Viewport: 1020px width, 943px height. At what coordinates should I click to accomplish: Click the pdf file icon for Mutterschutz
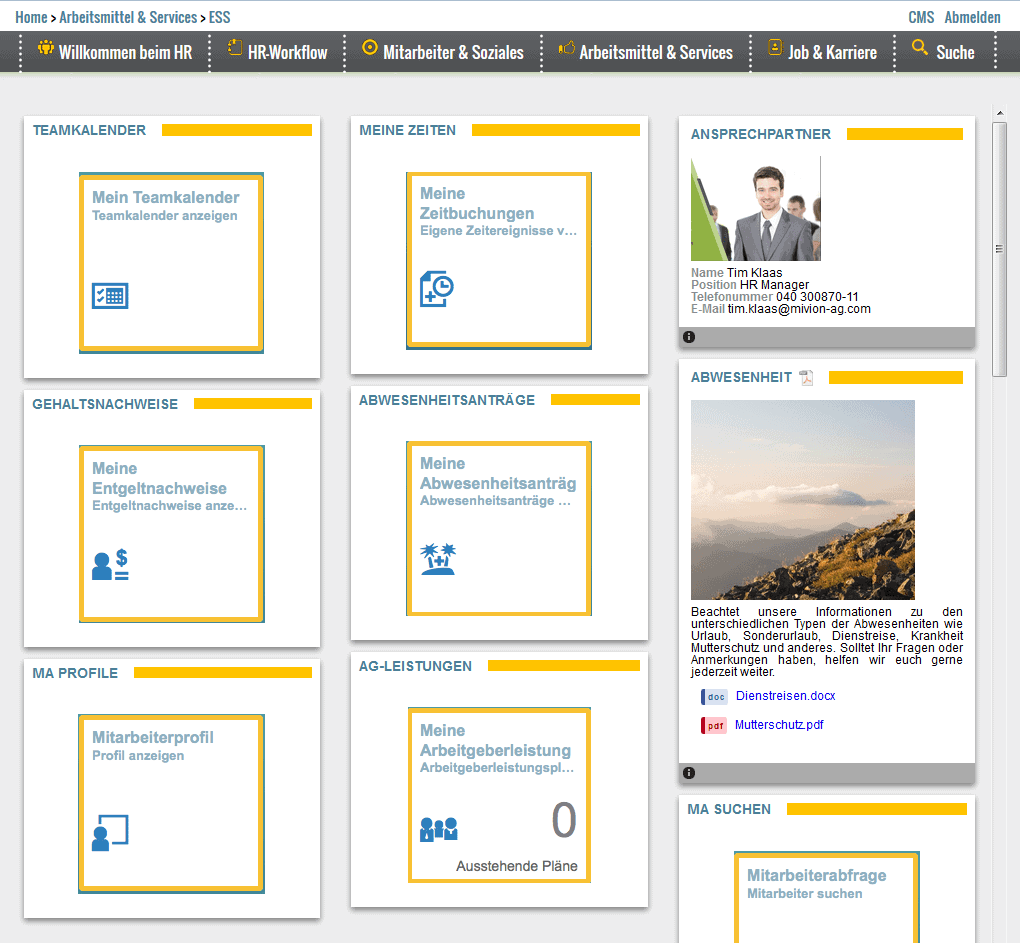714,725
